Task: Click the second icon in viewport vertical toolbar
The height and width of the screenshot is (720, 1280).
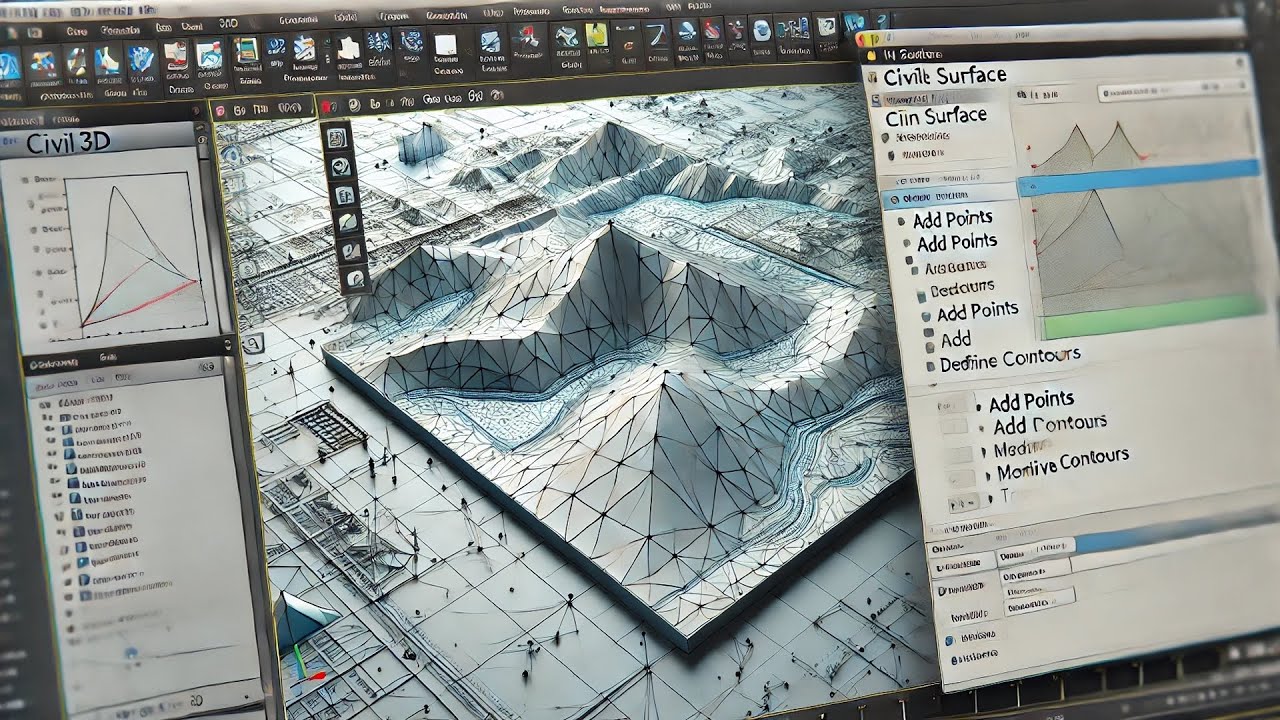Action: click(x=340, y=166)
